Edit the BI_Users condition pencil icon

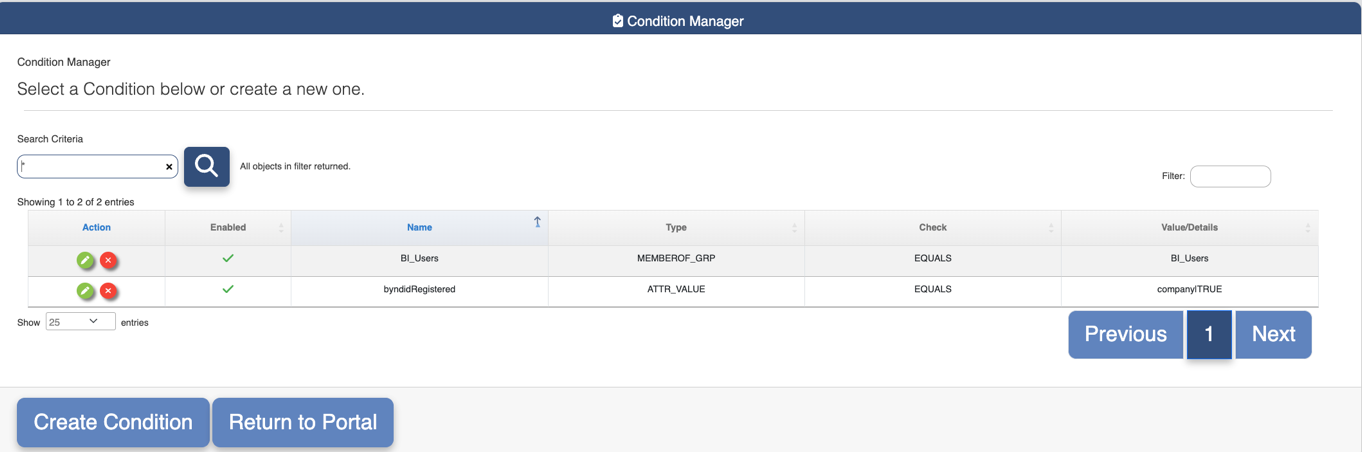[86, 260]
